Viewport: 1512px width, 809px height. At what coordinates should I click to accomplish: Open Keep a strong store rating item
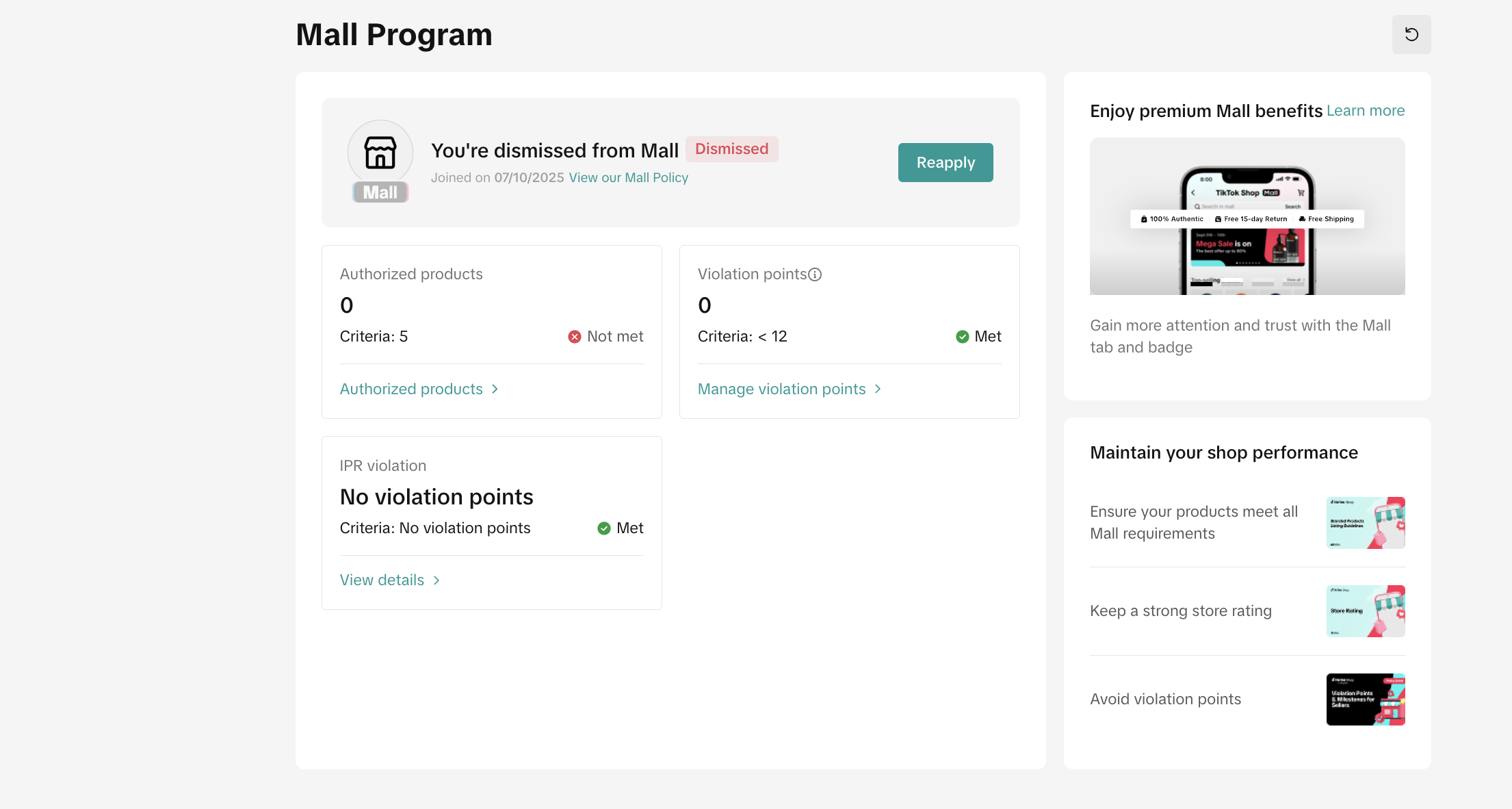pos(1180,611)
